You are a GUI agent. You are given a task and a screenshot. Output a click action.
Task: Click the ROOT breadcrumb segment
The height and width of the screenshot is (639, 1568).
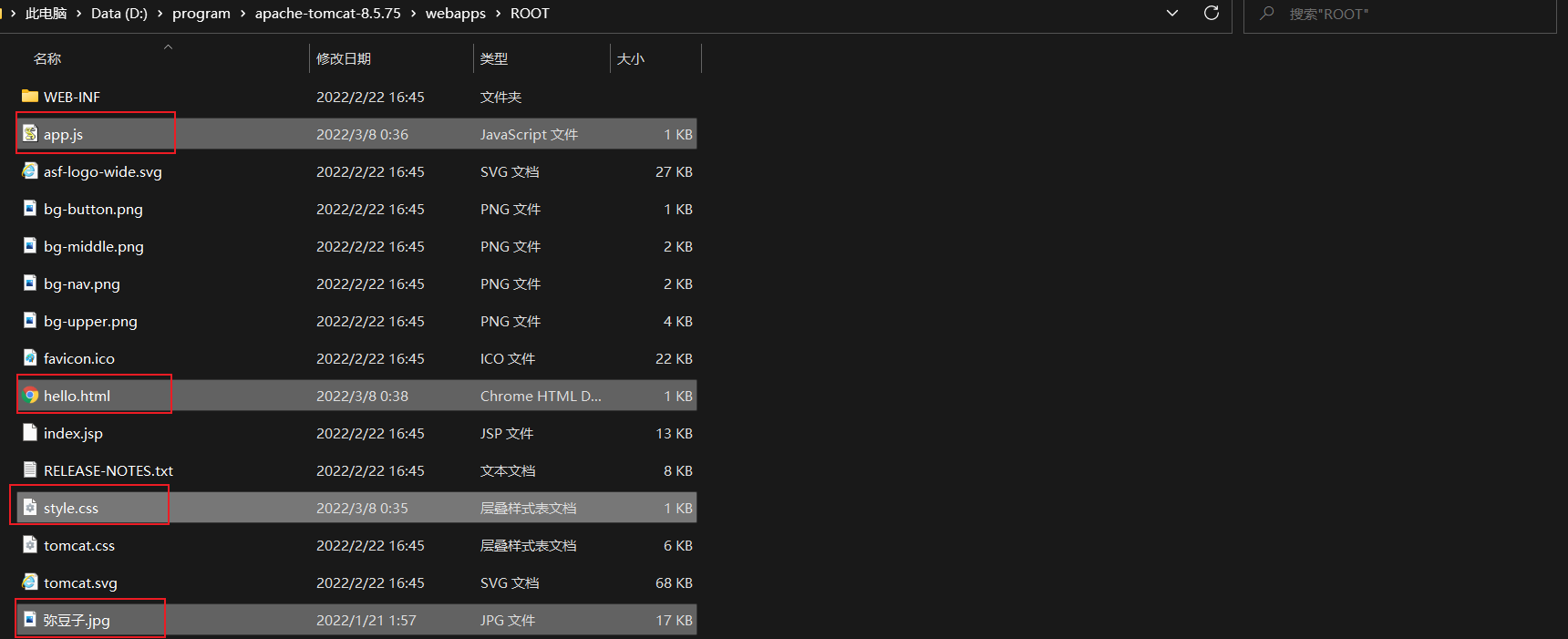(530, 14)
